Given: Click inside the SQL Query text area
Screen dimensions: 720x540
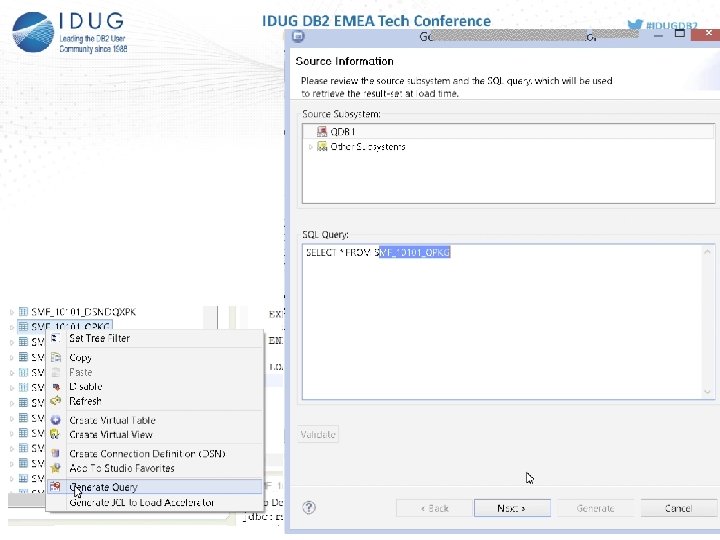Looking at the screenshot, I should [502, 321].
